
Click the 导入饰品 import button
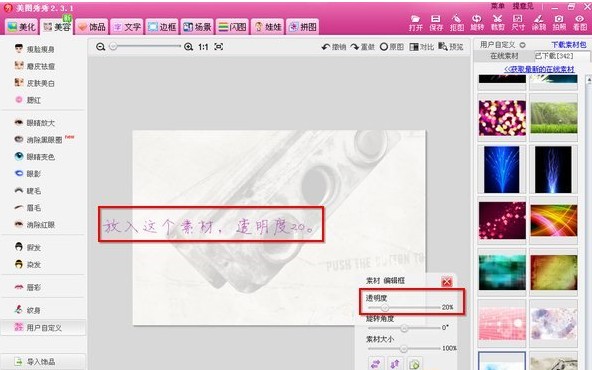tap(43, 361)
